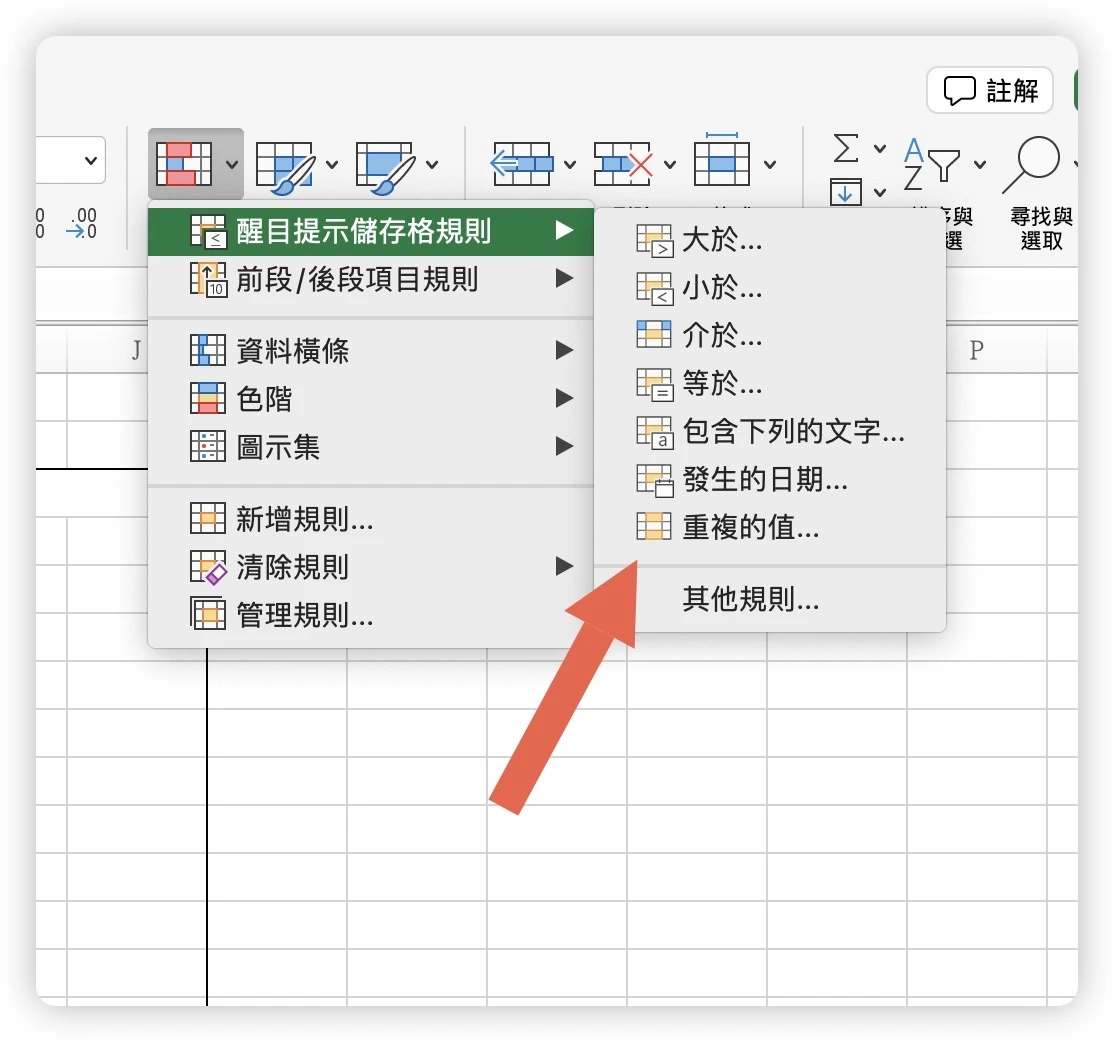This screenshot has width=1114, height=1042.
Task: Click the date-occurring rule calendar icon
Action: point(654,480)
